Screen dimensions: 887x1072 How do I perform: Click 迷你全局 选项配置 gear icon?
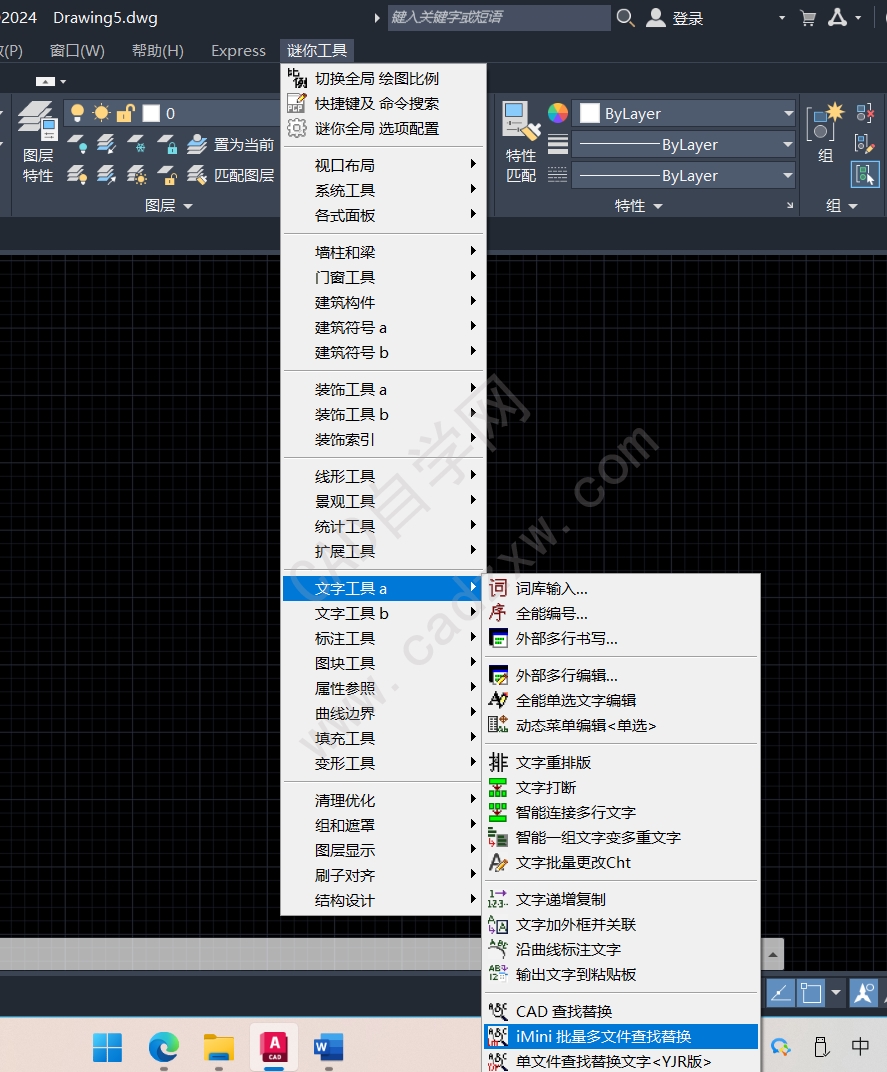coord(297,128)
